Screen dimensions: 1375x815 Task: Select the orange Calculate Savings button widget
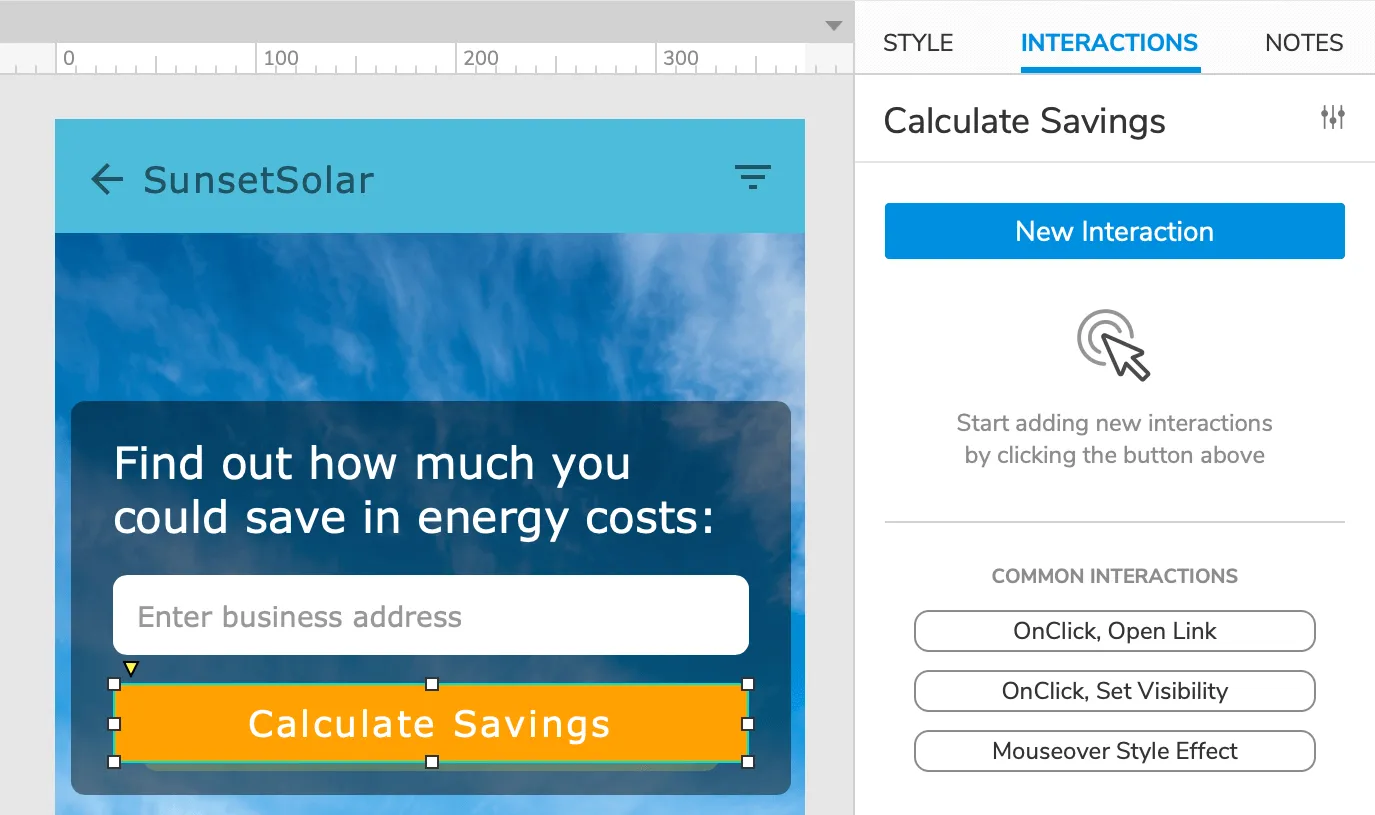[430, 723]
